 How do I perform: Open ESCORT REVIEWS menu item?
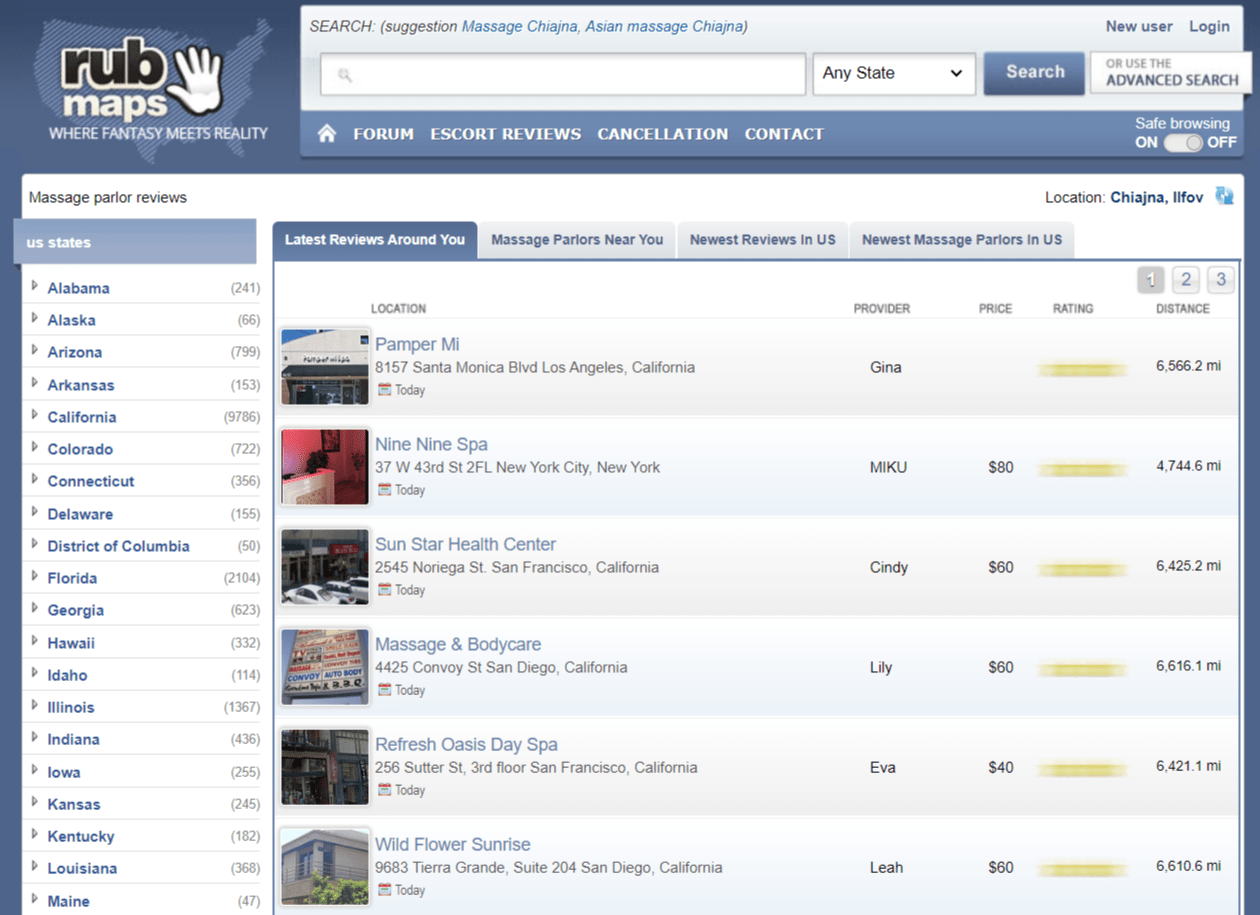tap(505, 134)
